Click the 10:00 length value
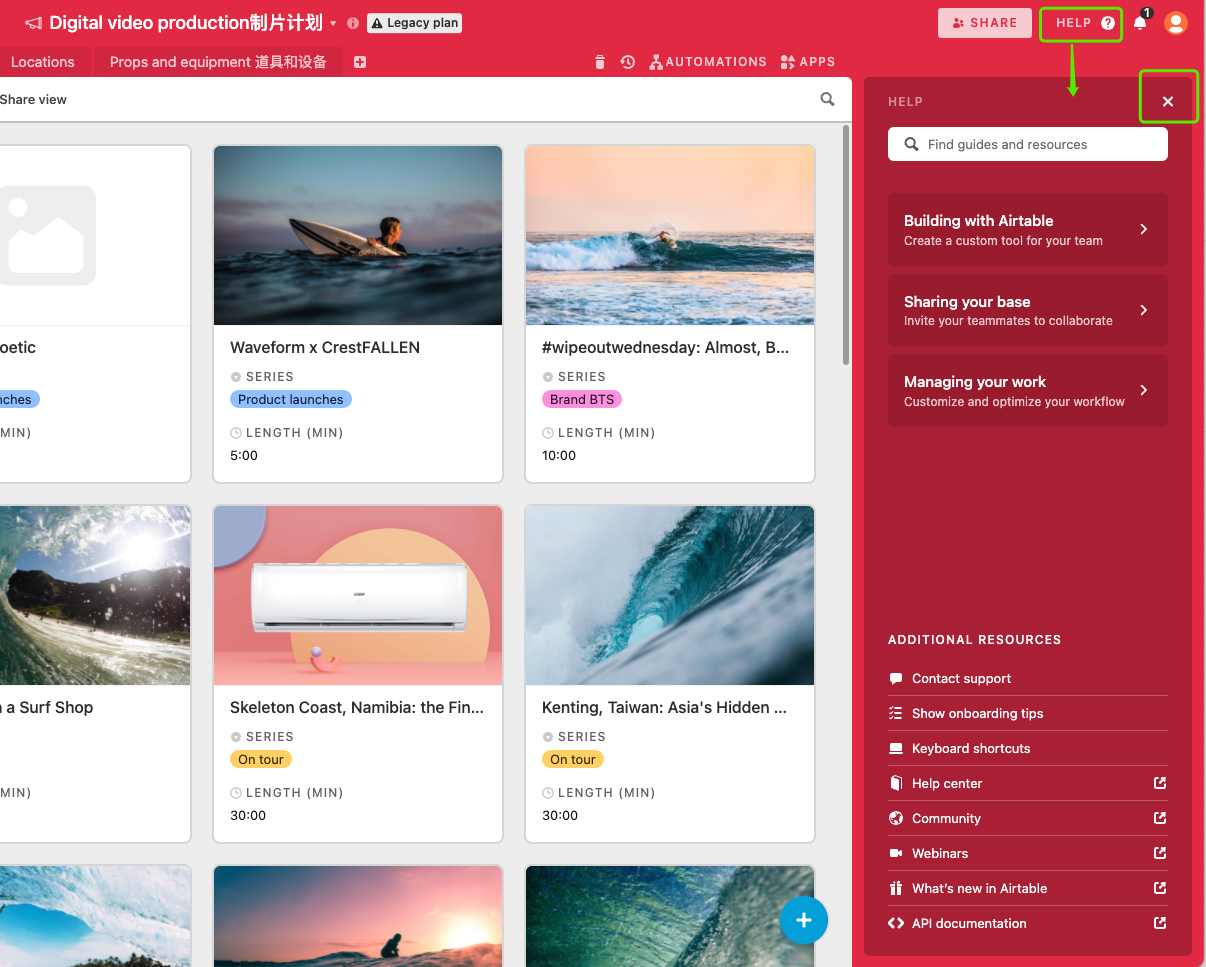The image size is (1206, 967). click(x=559, y=455)
